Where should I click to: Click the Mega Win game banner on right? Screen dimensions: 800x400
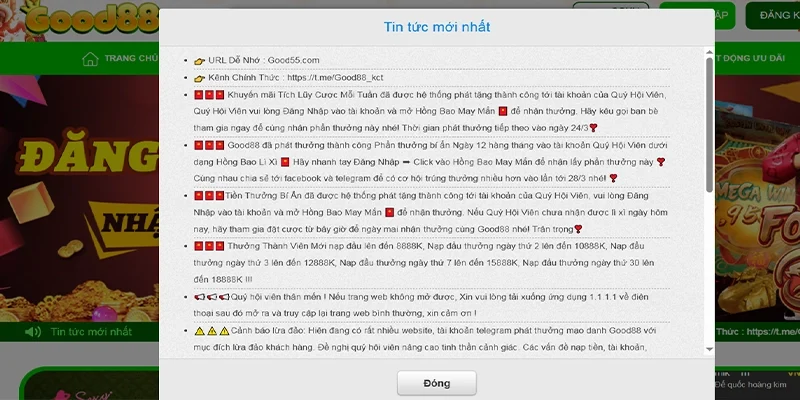[757, 199]
